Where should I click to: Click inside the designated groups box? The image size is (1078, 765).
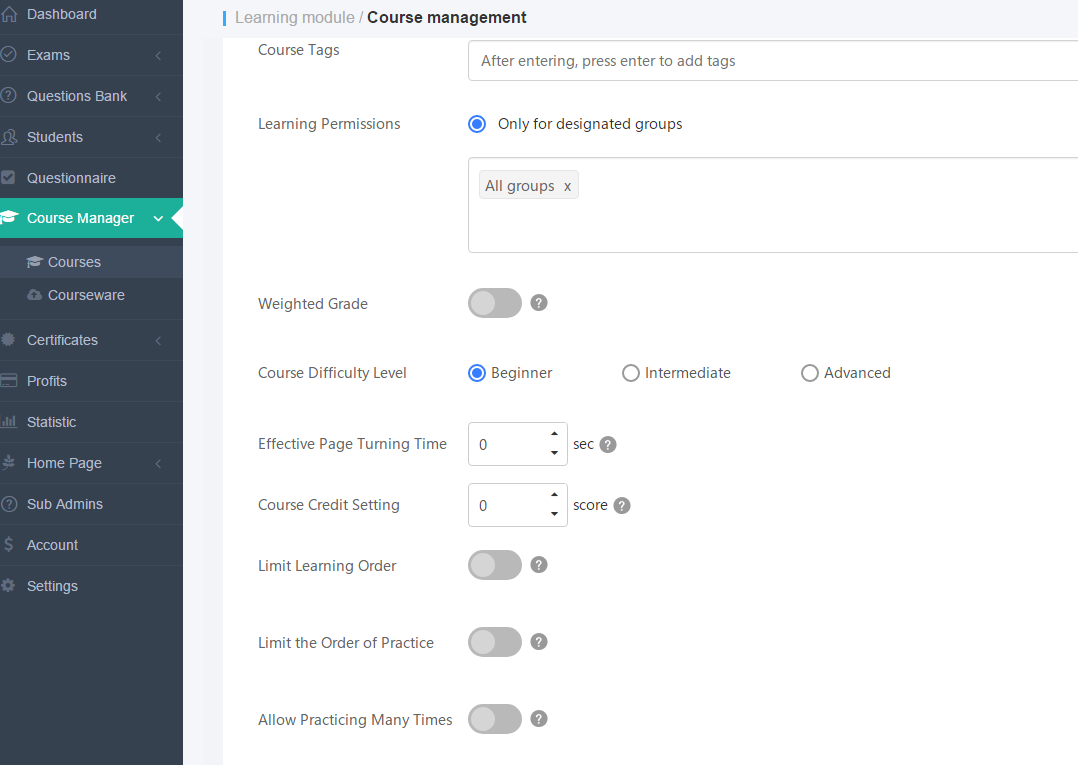click(x=773, y=205)
